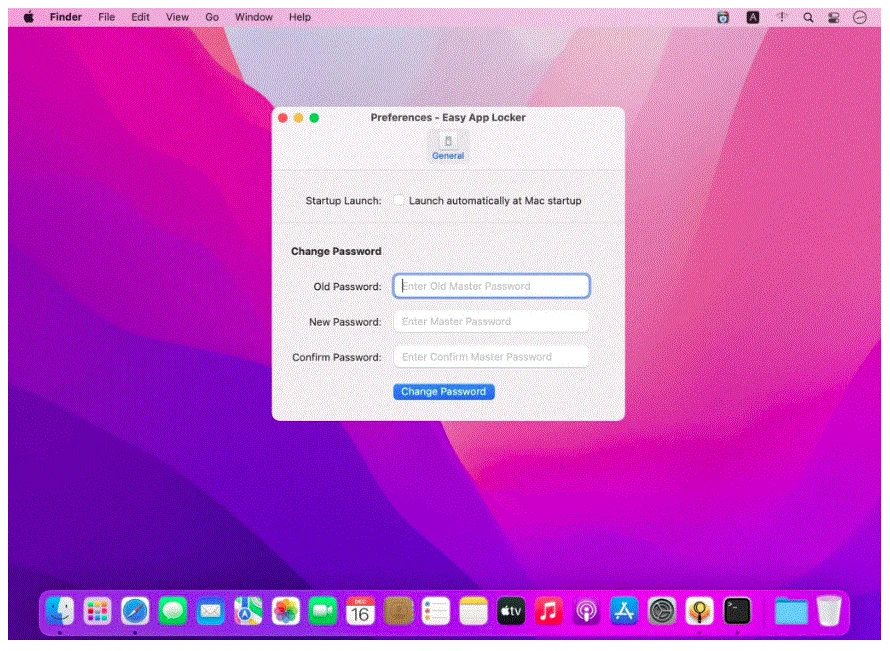This screenshot has height=651, width=890.
Task: Open the Apple menu
Action: click(x=29, y=17)
